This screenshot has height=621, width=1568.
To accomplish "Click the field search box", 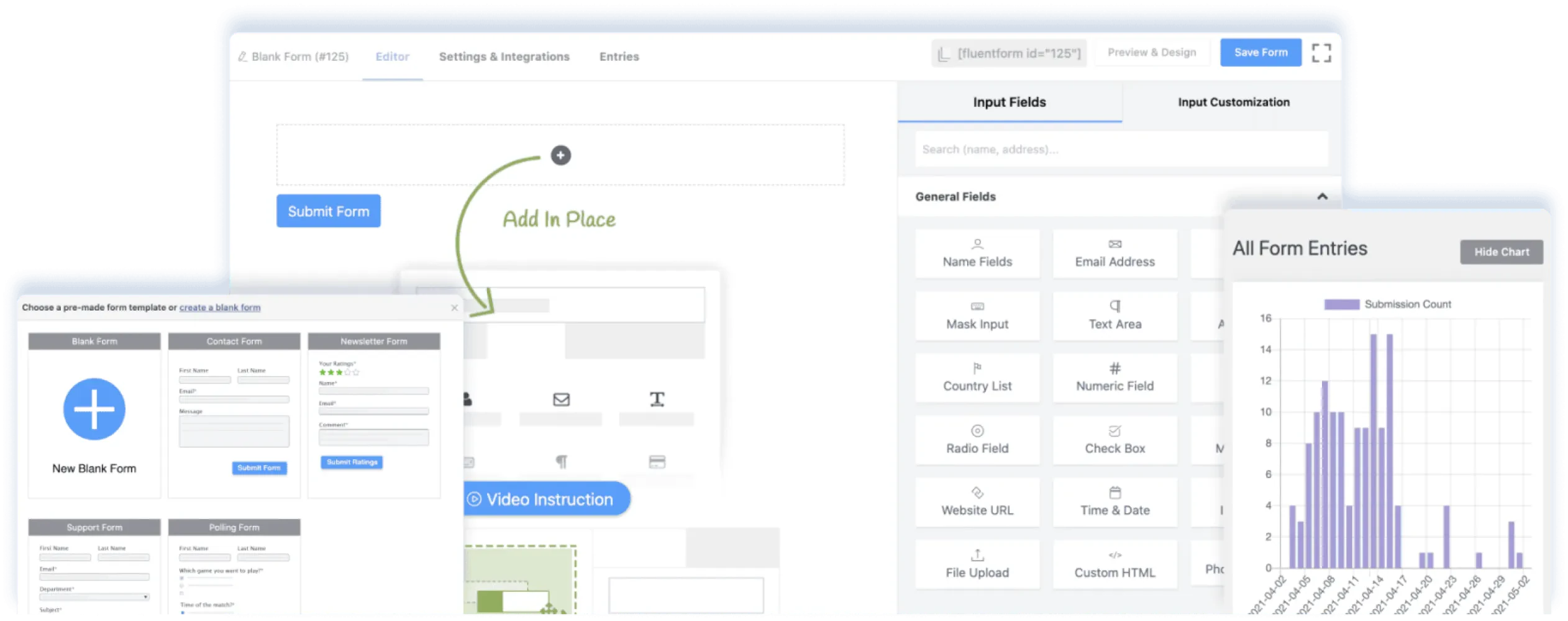I will 1121,149.
